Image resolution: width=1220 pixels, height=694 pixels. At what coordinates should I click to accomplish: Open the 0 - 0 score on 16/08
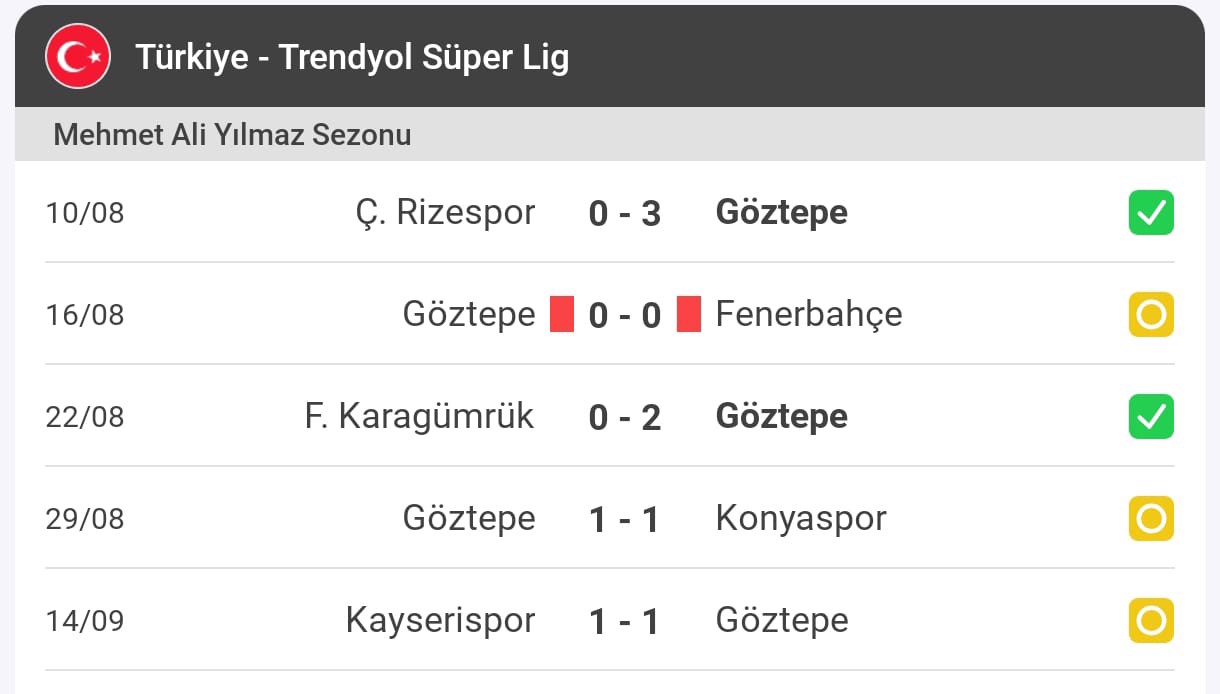(x=625, y=315)
